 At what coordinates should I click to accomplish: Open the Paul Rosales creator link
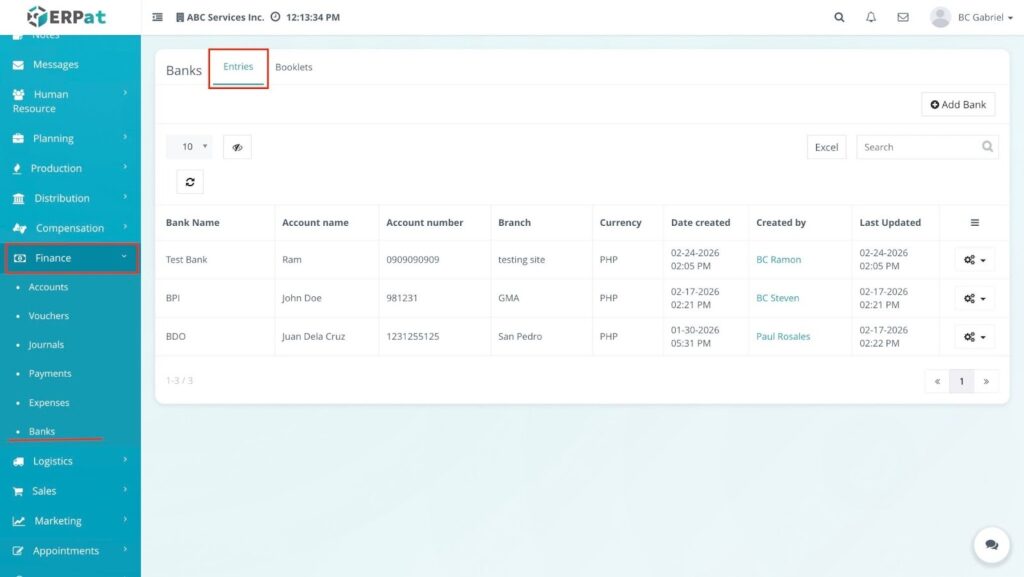pos(783,337)
